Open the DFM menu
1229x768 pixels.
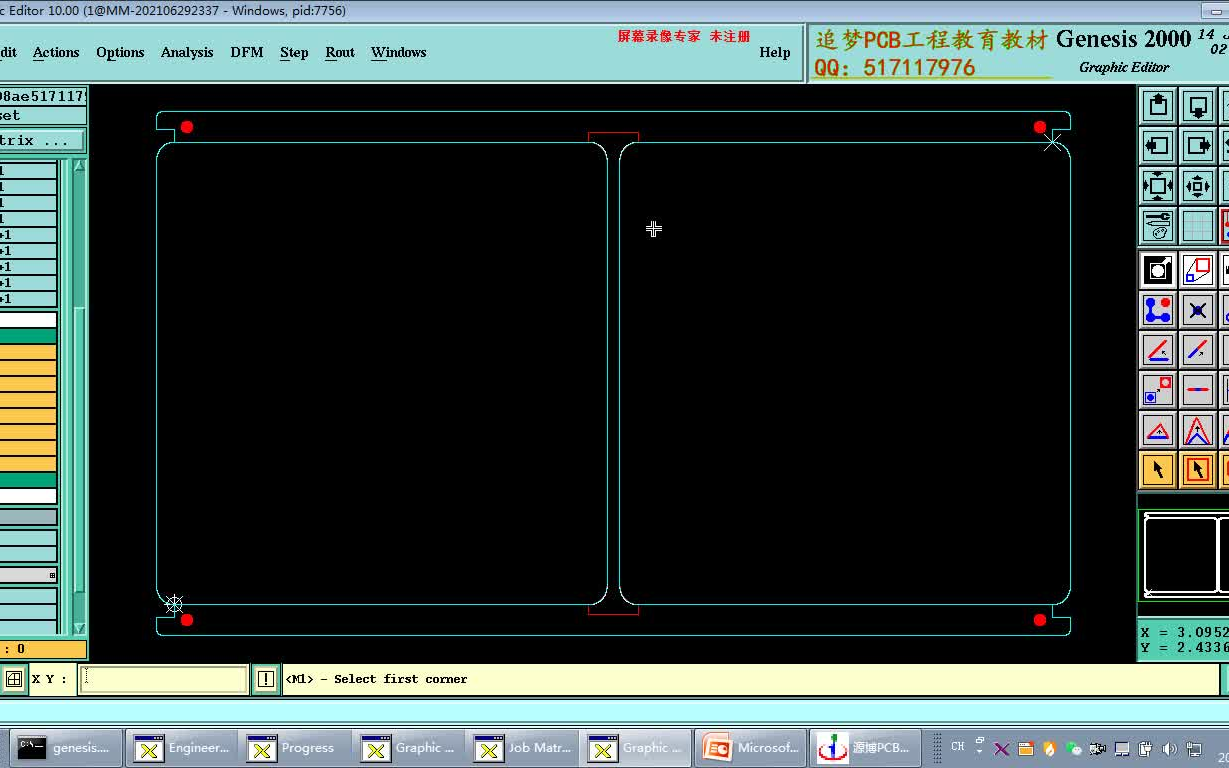[247, 52]
